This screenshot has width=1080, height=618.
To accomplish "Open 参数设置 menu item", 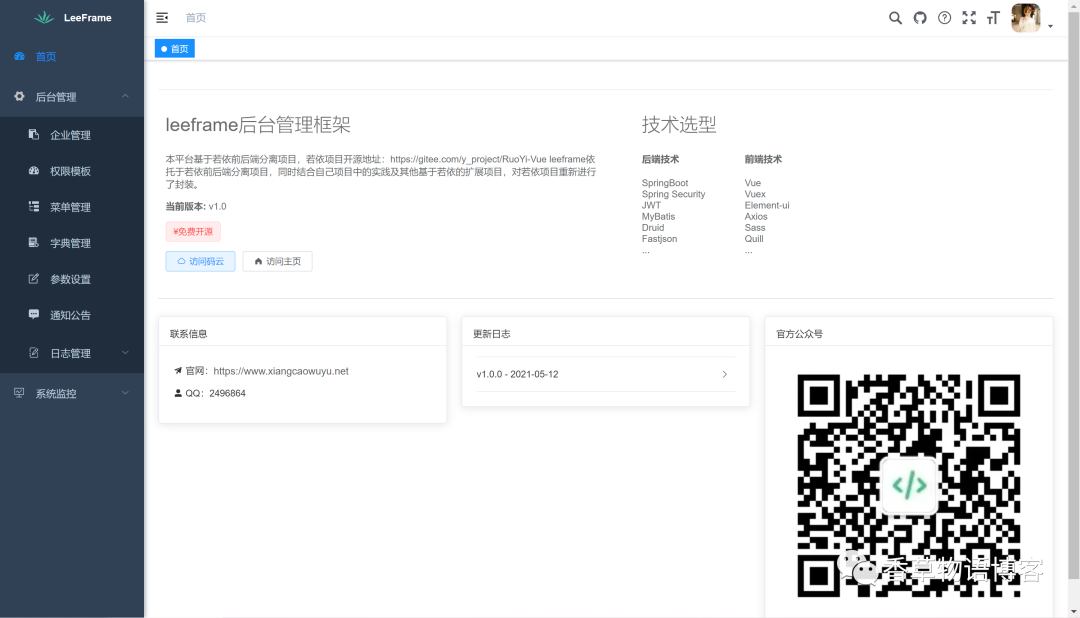I will (72, 279).
